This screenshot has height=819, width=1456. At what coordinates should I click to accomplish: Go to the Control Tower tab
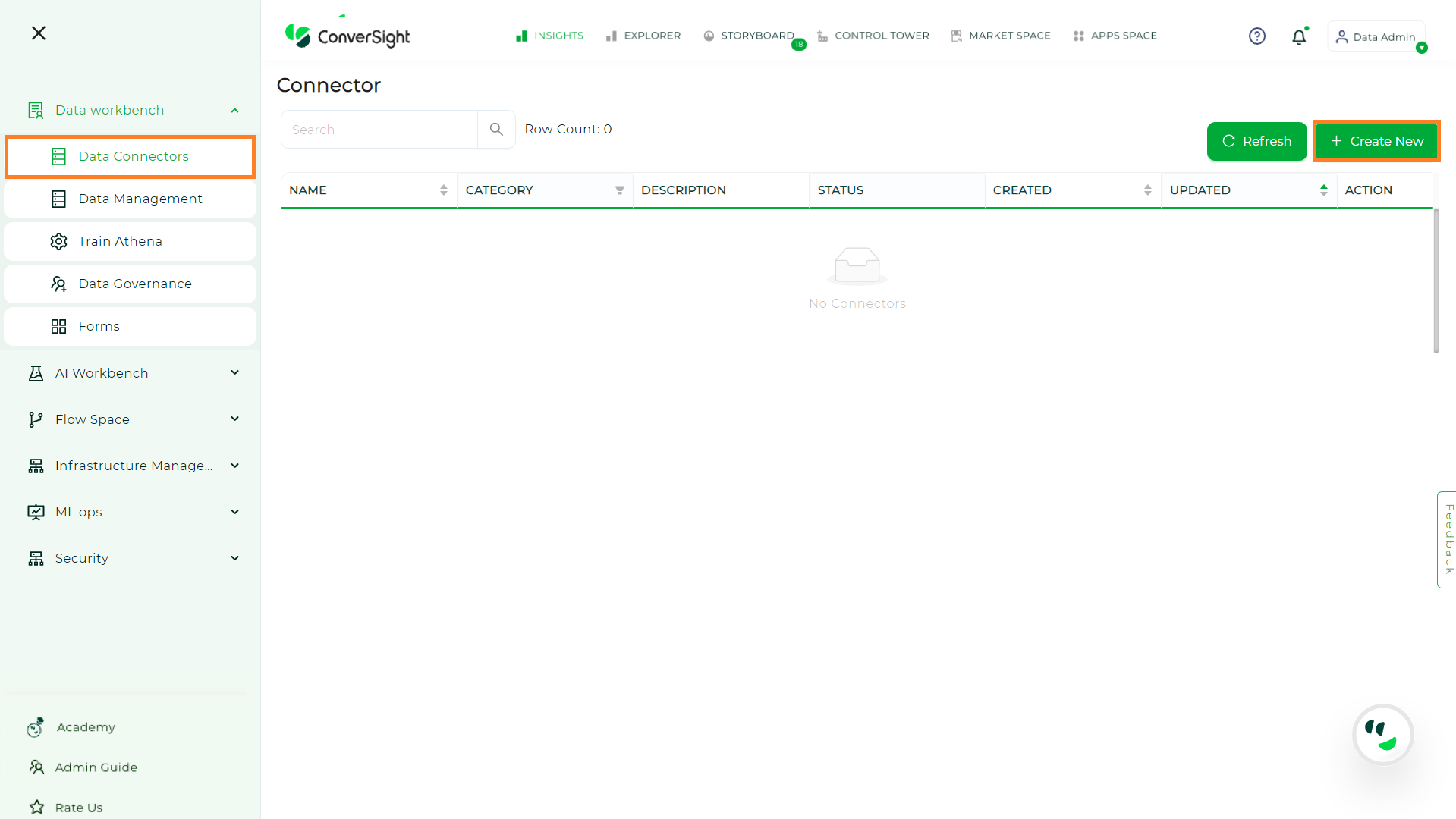point(873,36)
